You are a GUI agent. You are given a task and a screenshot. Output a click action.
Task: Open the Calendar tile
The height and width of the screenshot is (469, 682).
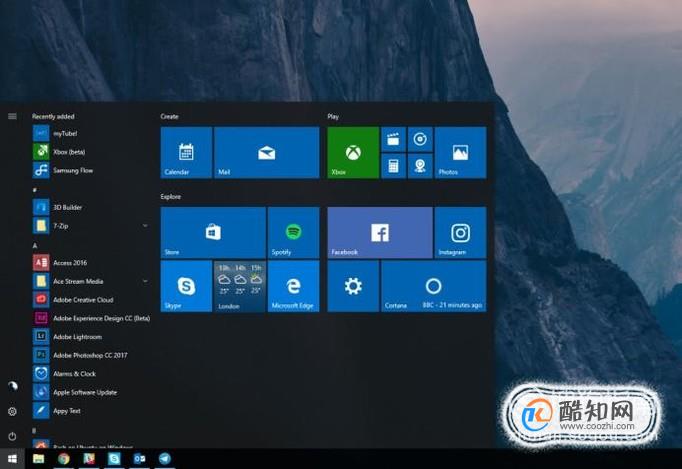[186, 152]
